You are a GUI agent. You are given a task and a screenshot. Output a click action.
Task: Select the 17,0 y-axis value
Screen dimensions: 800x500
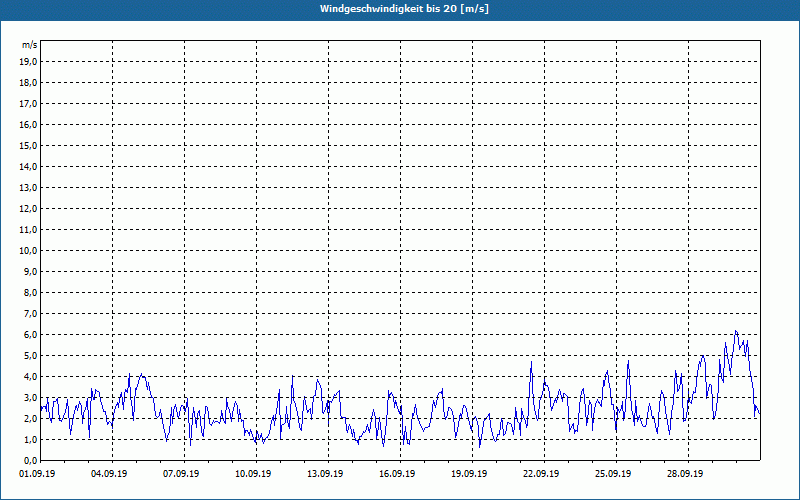pyautogui.click(x=29, y=104)
